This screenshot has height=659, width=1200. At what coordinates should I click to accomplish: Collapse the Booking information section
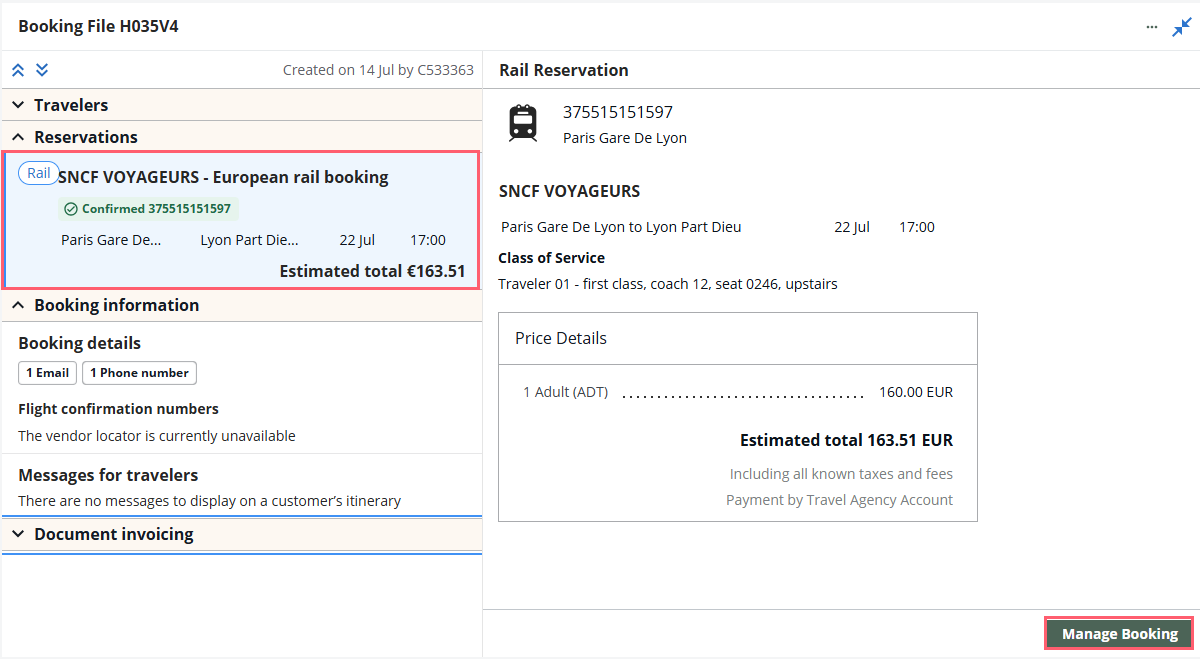tap(242, 305)
